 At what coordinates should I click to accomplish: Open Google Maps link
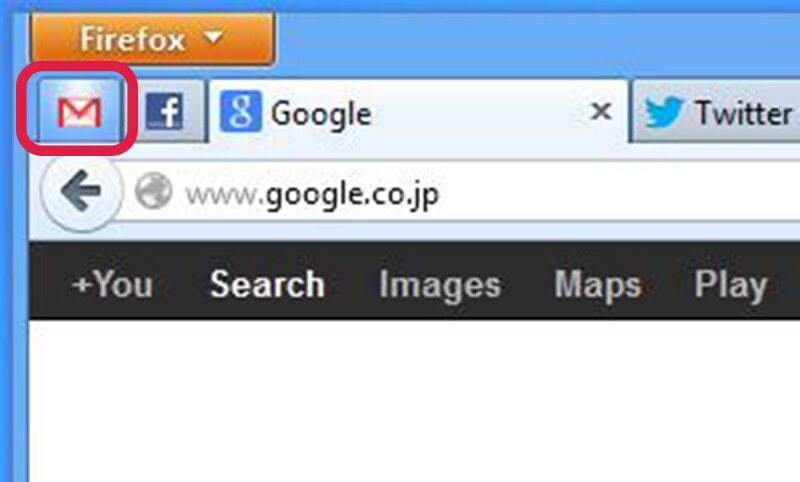point(598,285)
